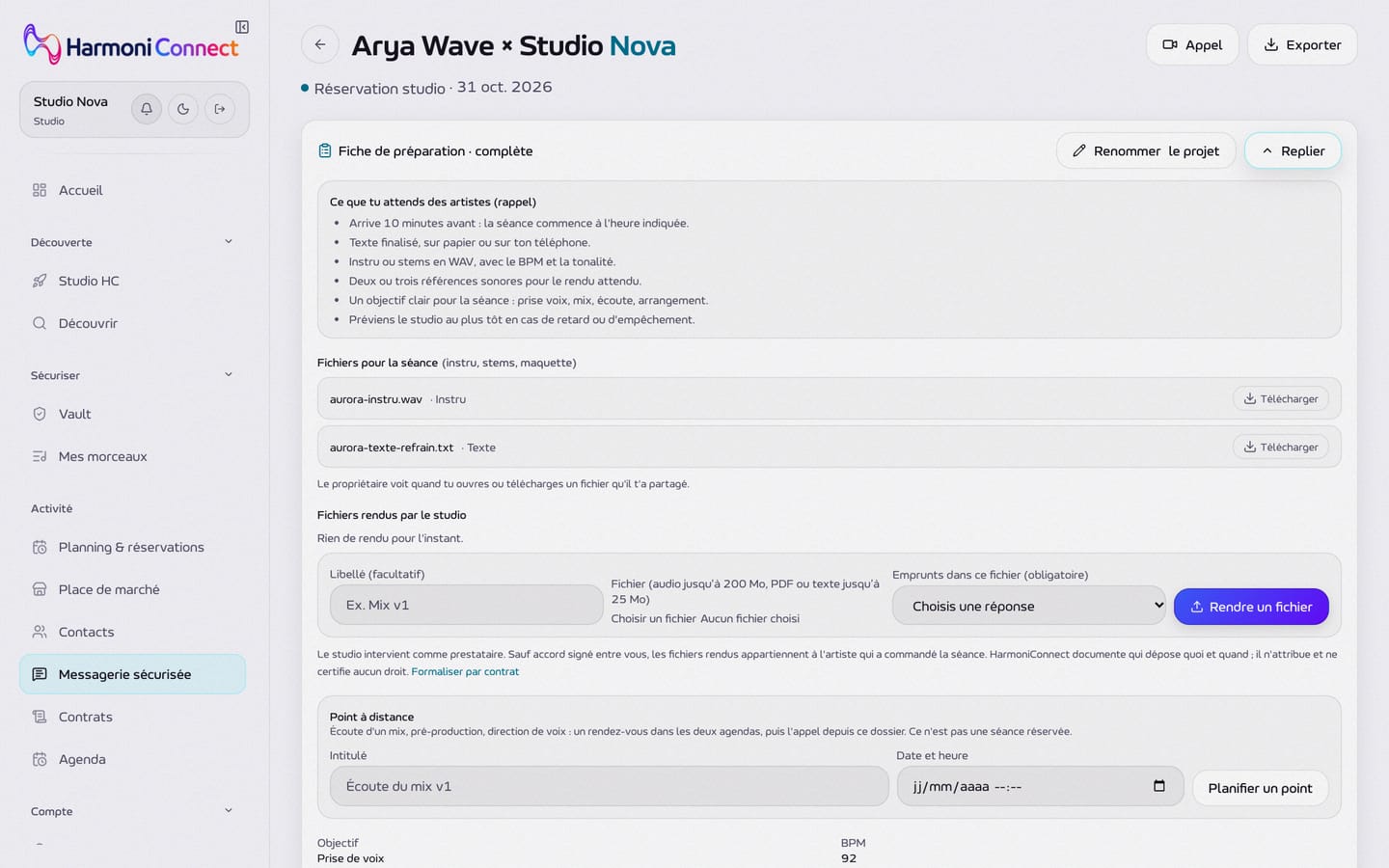1389x868 pixels.
Task: Go to Mes morceaux
Action: 132,456
